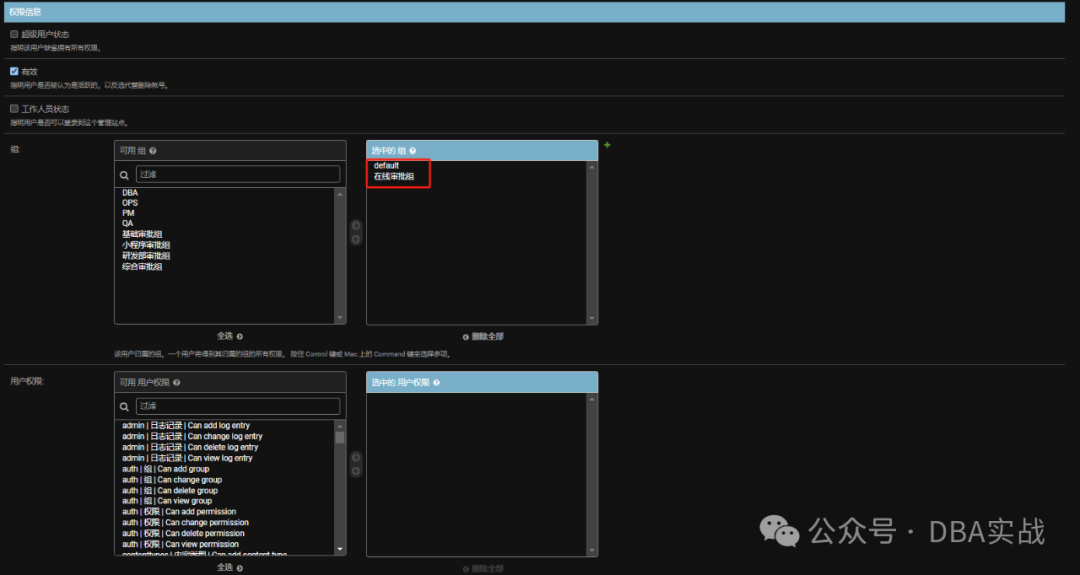
Task: Click available permissions list scroll-up arrow
Action: coord(340,427)
